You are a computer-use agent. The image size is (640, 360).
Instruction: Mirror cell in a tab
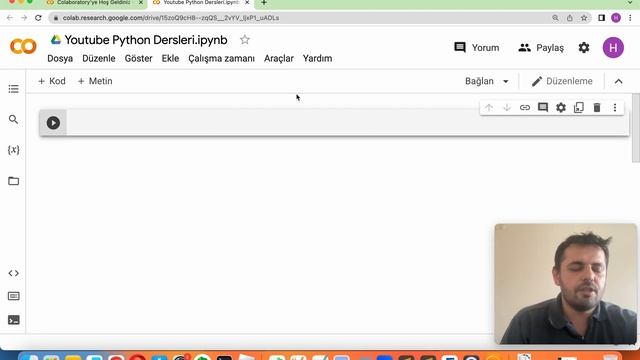coord(579,107)
